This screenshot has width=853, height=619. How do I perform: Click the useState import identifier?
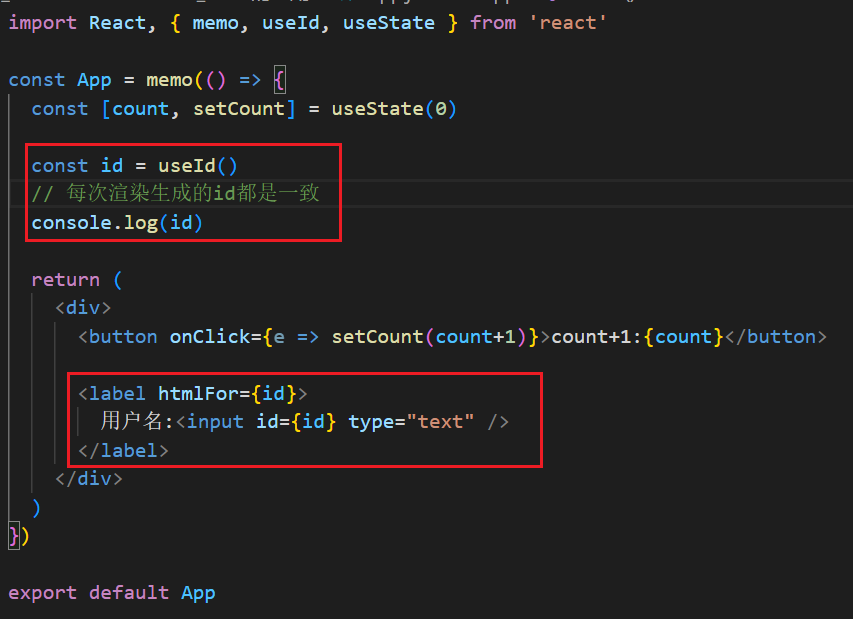[388, 23]
